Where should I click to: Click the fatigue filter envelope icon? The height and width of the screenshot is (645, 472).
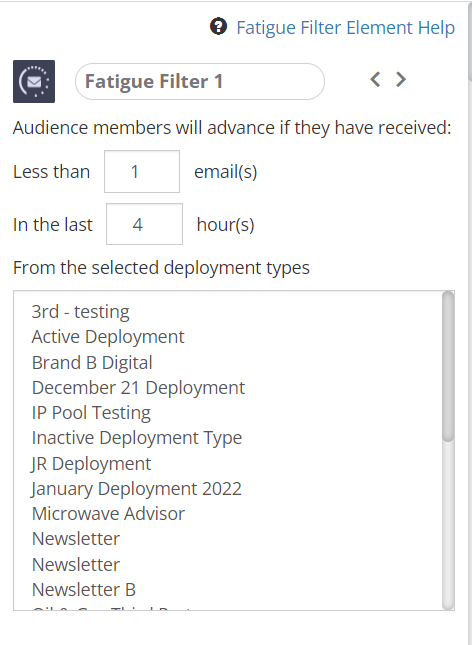pos(34,81)
